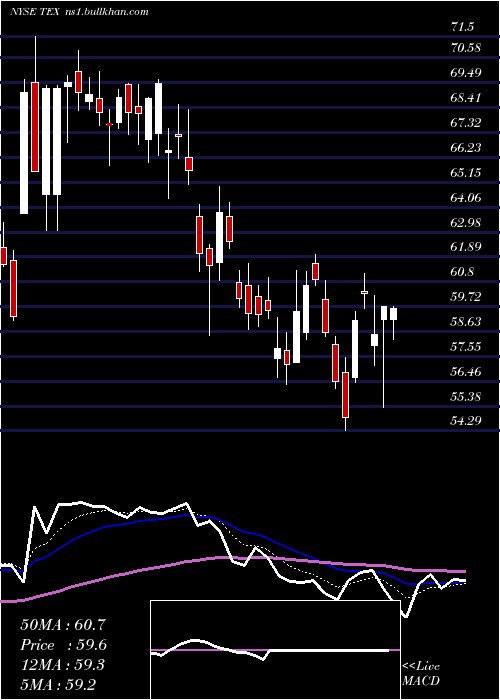Click the 60.8 price axis label
Image resolution: width=500 pixels, height=700 pixels.
coord(463,272)
